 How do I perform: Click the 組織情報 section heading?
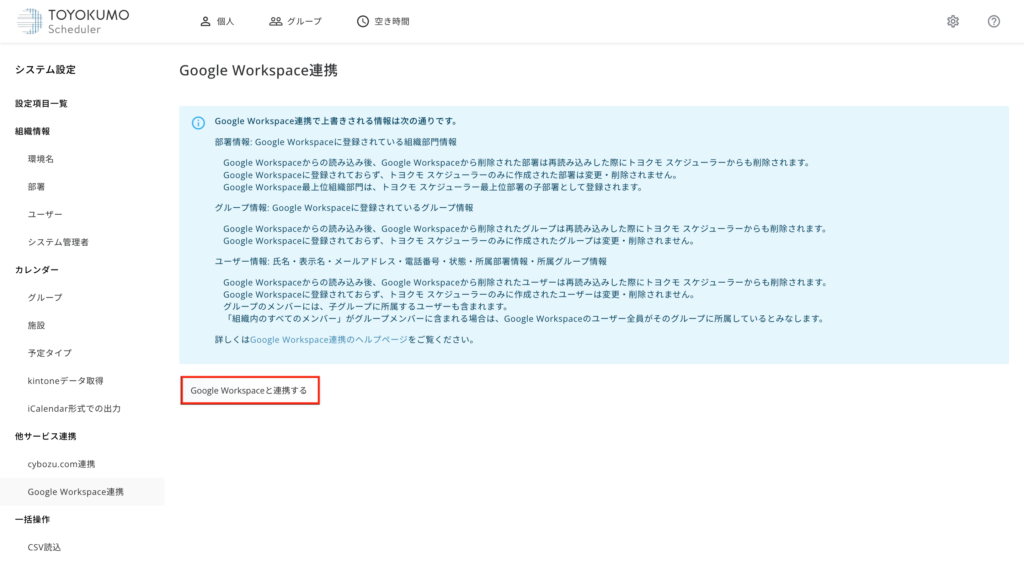[x=33, y=131]
